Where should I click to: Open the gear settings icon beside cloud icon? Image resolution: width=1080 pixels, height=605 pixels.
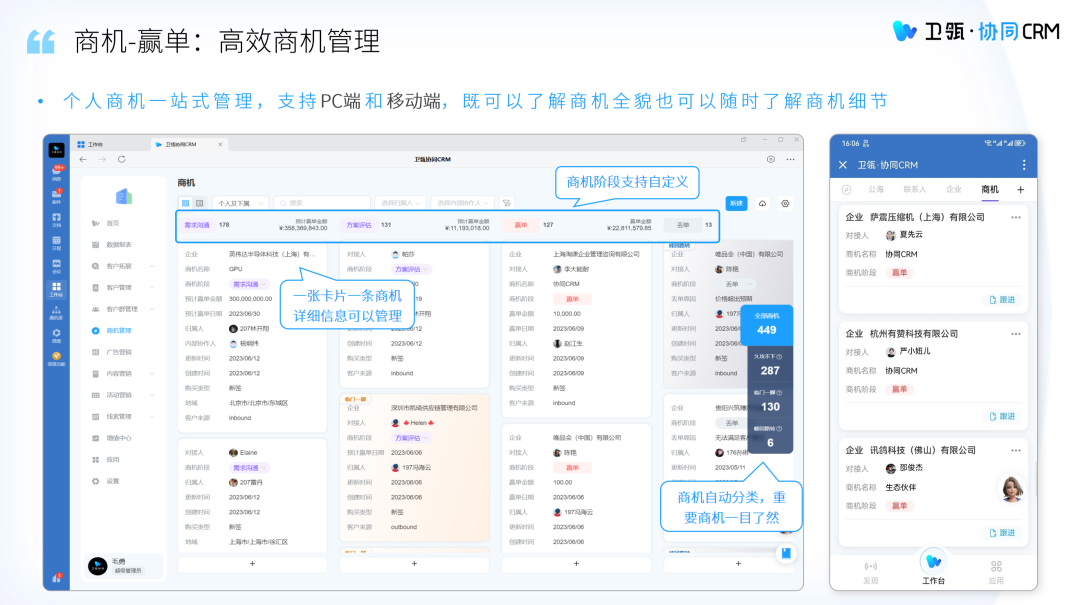(x=785, y=203)
